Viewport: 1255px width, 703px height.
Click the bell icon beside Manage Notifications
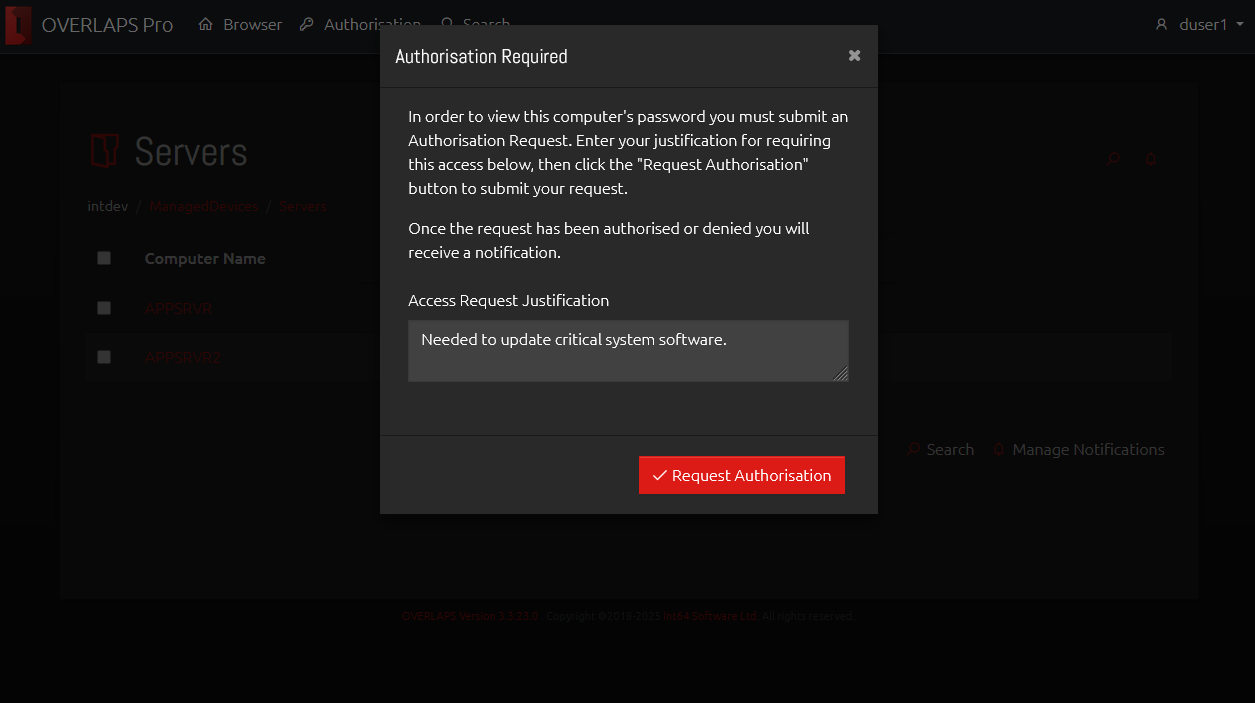coord(999,450)
